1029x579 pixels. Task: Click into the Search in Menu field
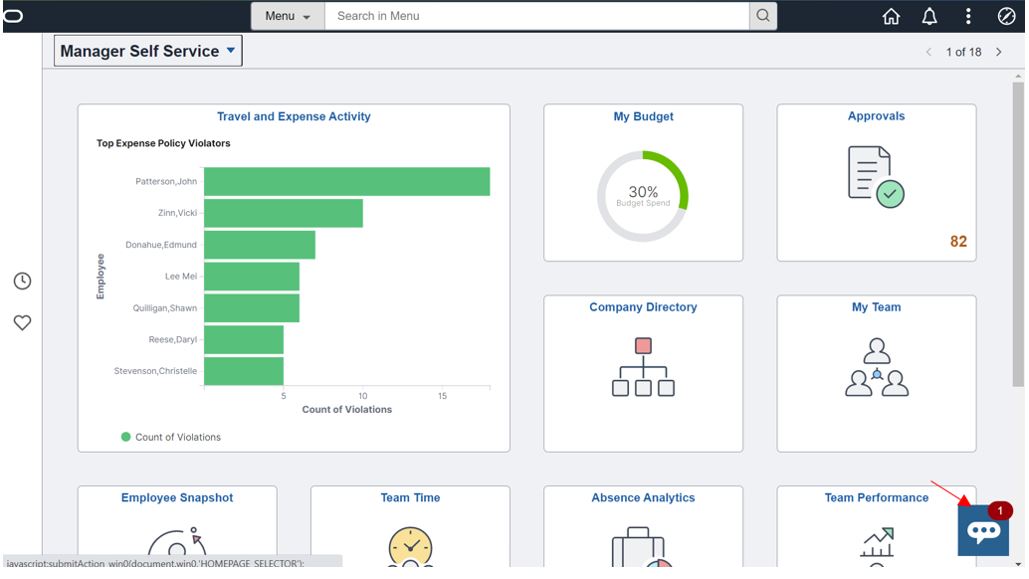coord(537,16)
